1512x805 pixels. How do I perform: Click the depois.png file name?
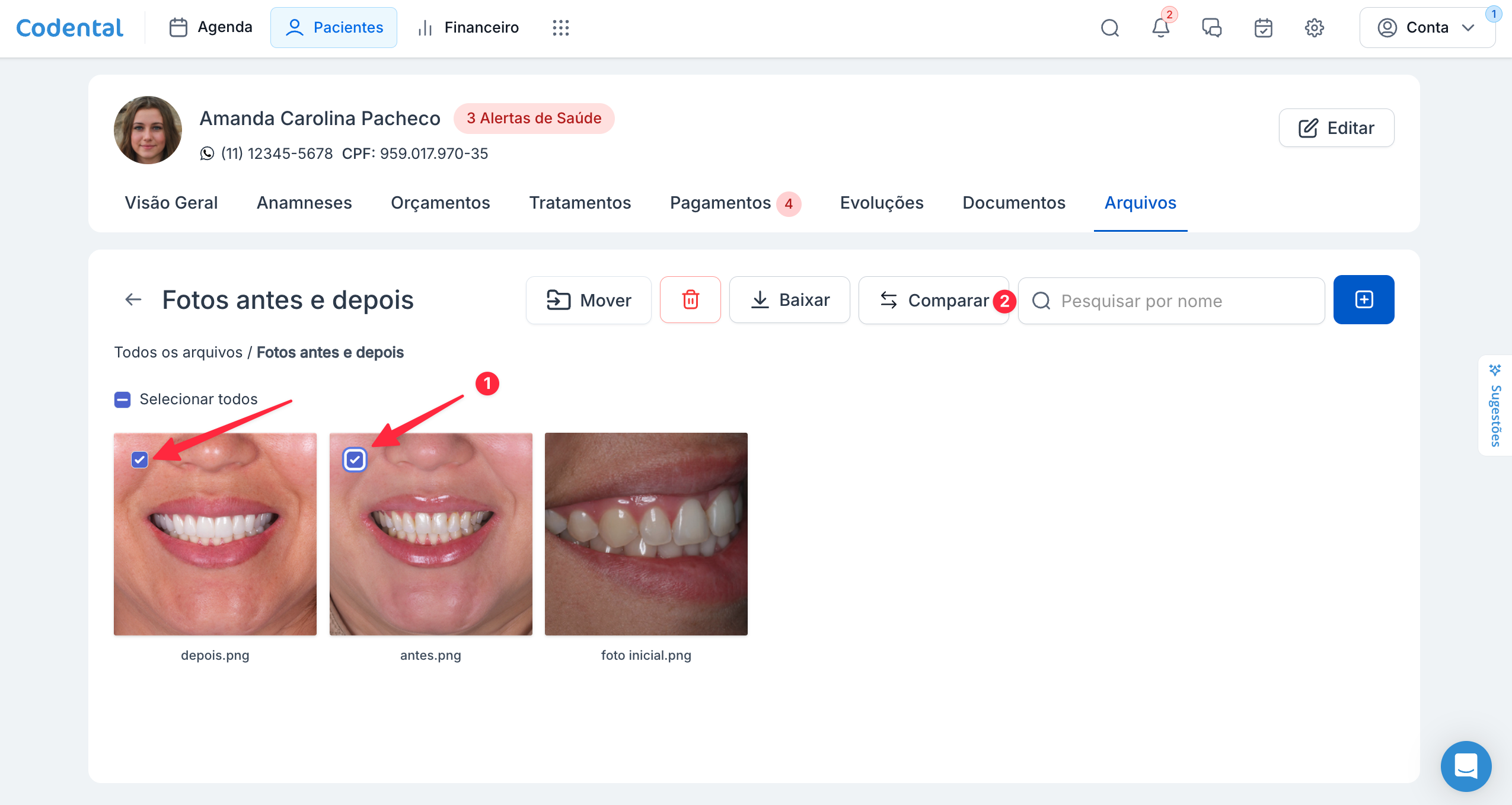(215, 656)
